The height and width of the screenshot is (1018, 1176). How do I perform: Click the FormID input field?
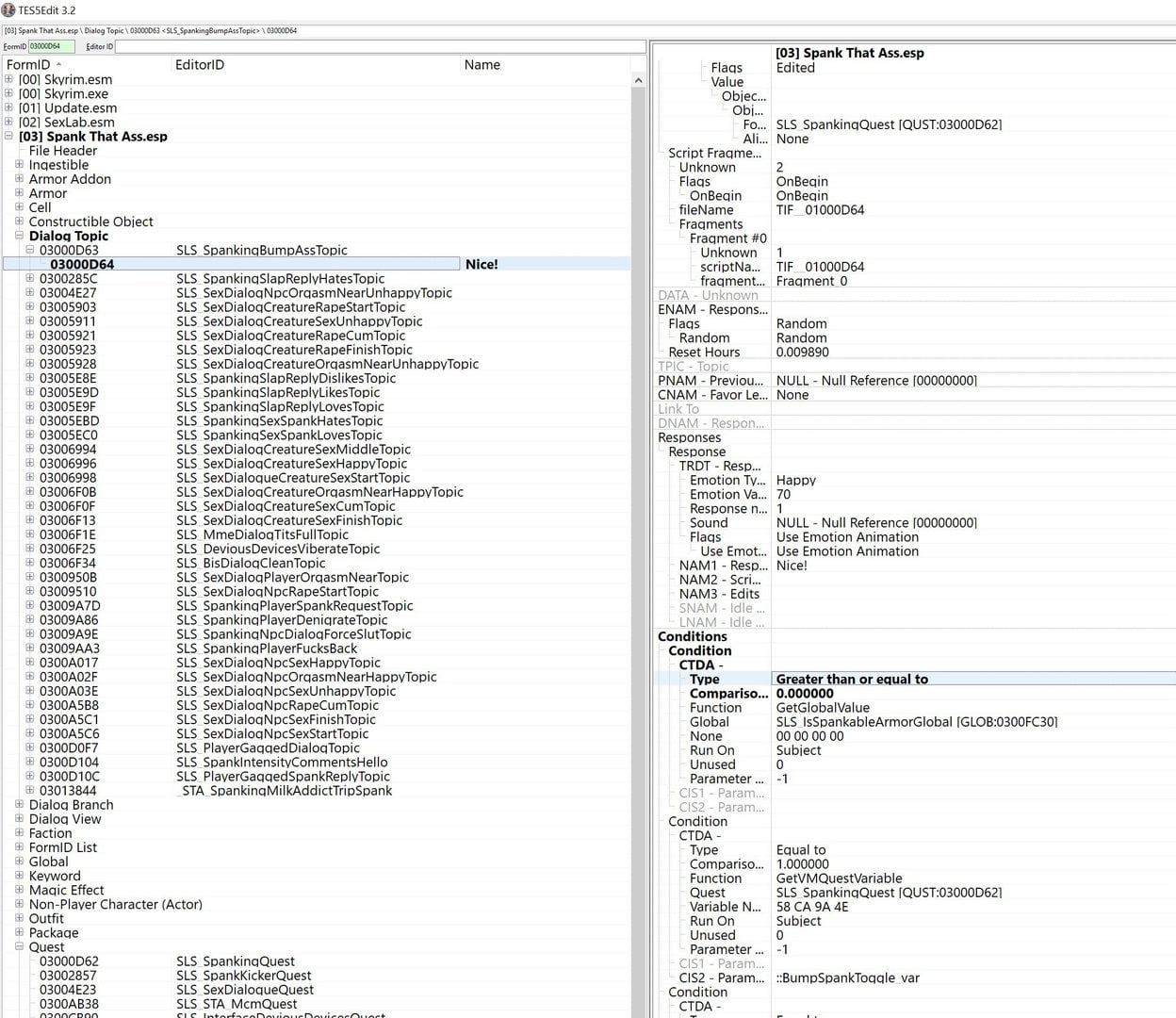[x=51, y=46]
